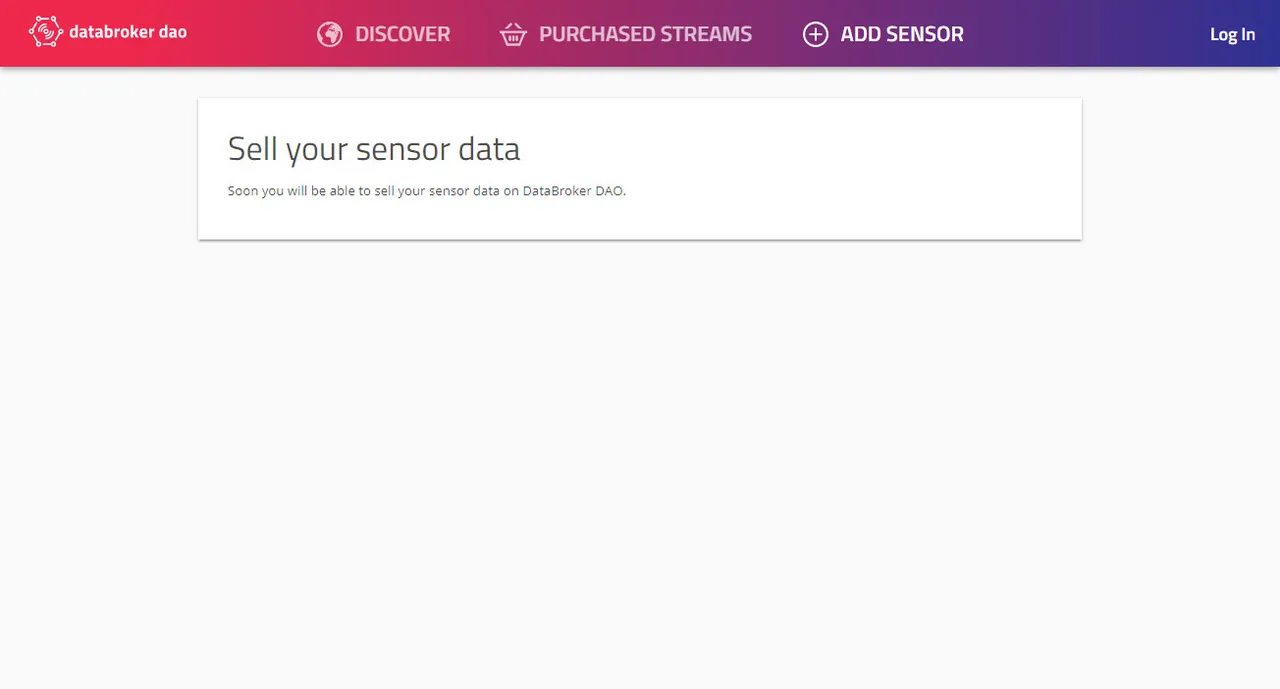Click the word STREAMS in navigation
This screenshot has width=1280, height=689.
tap(698, 34)
